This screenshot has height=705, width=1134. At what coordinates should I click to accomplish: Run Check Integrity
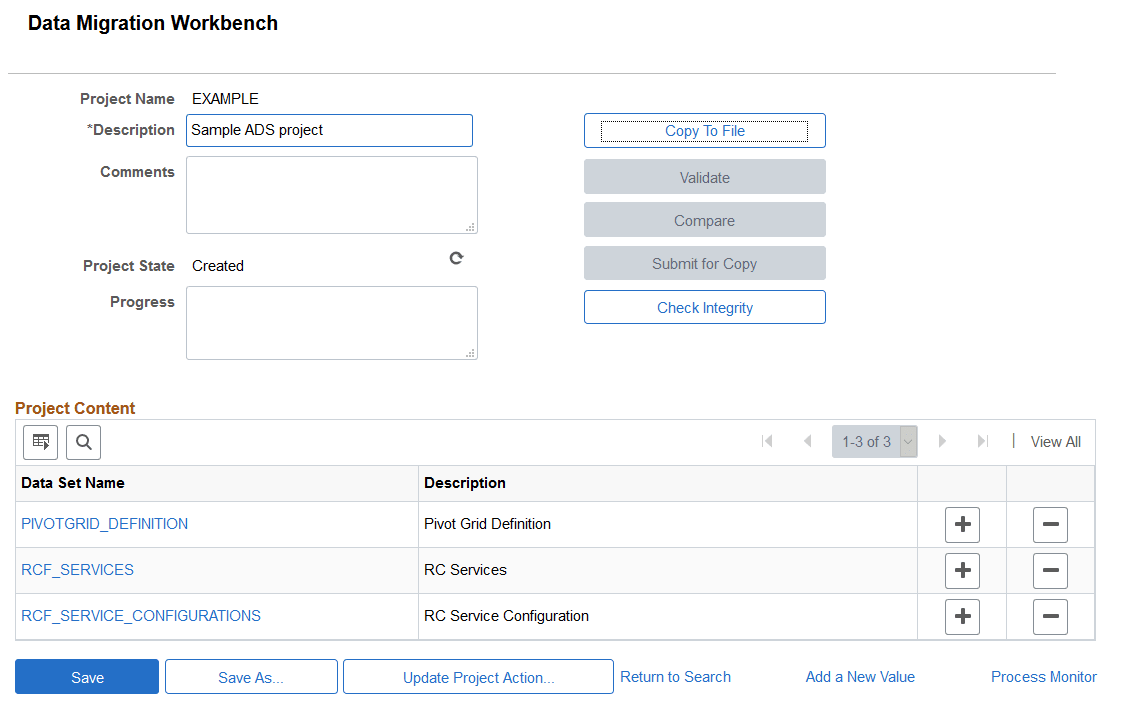(704, 307)
